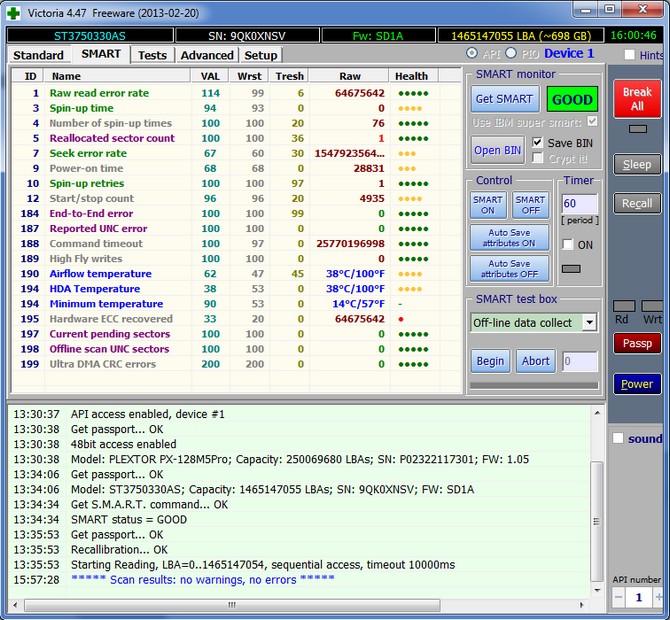Select the PIO radio button
Viewport: 670px width, 620px height.
coord(511,53)
